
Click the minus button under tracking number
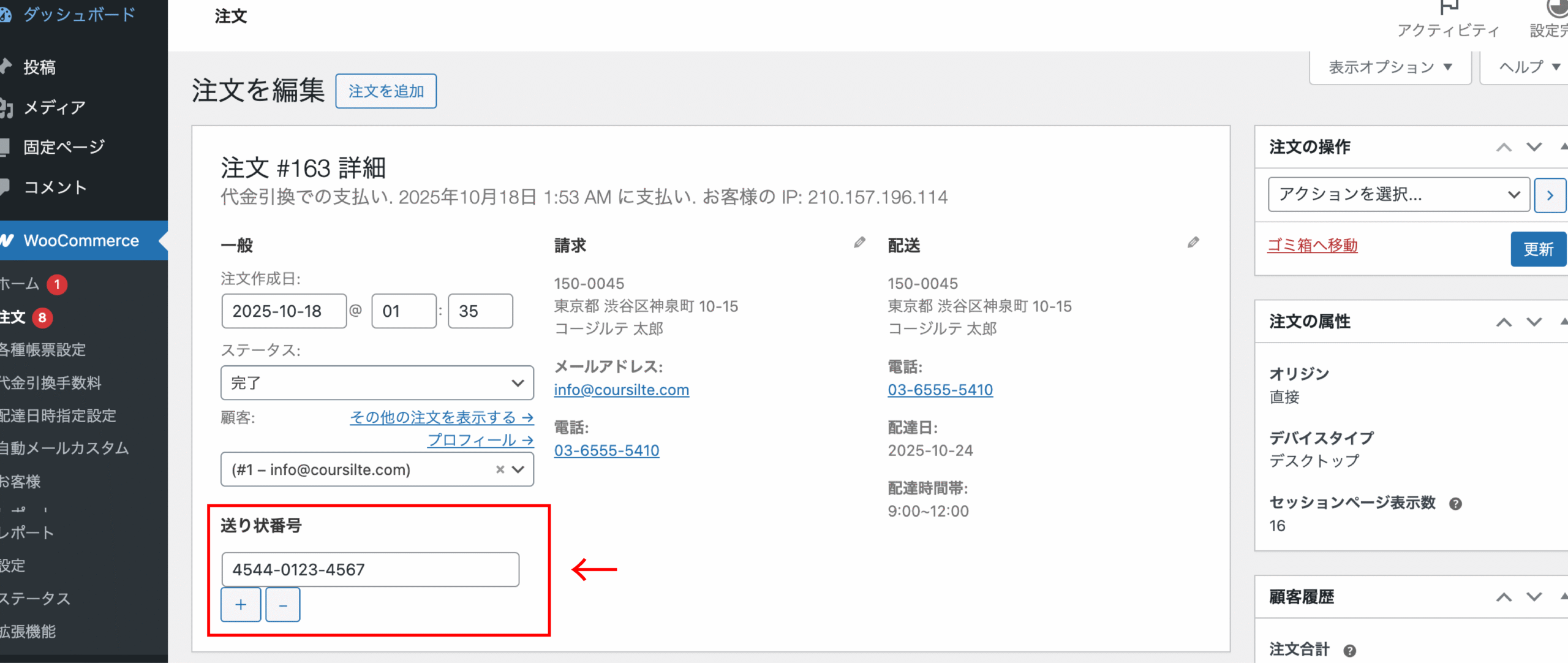point(283,605)
